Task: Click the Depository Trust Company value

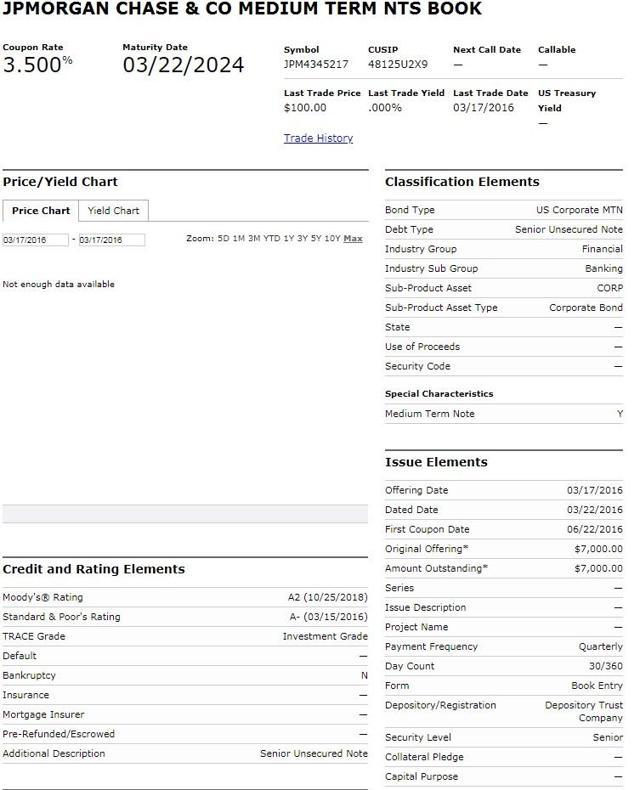Action: [584, 711]
